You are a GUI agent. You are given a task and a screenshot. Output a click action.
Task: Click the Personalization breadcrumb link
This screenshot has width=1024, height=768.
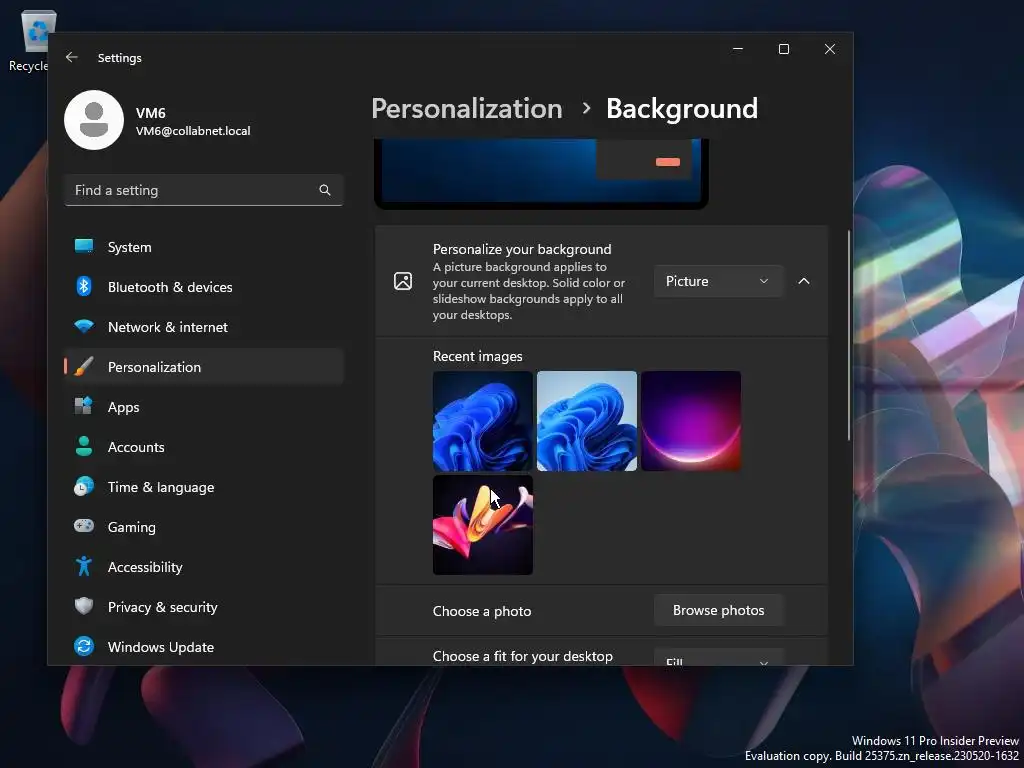pyautogui.click(x=466, y=108)
